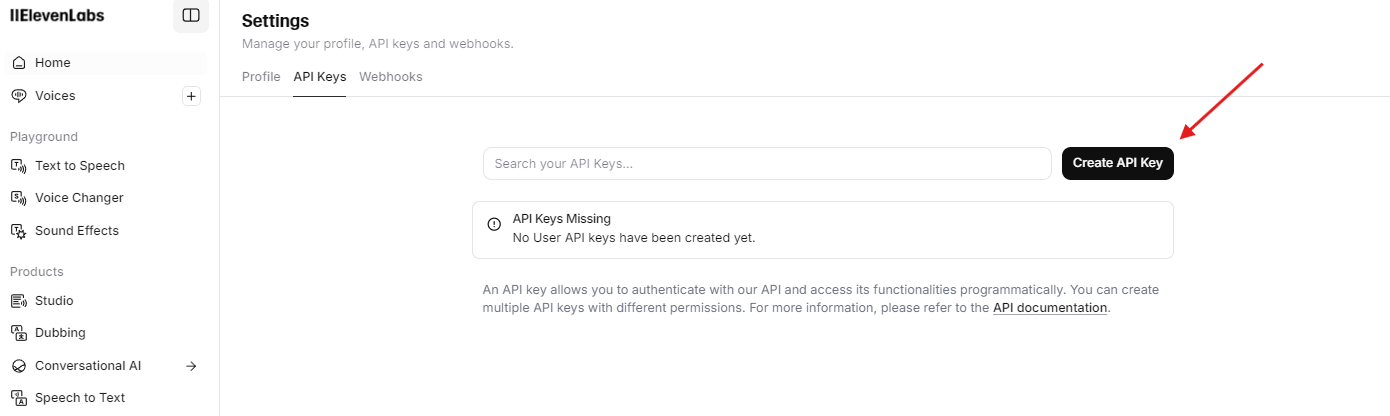This screenshot has height=416, width=1390.
Task: Click the Studio sidebar icon
Action: [18, 301]
